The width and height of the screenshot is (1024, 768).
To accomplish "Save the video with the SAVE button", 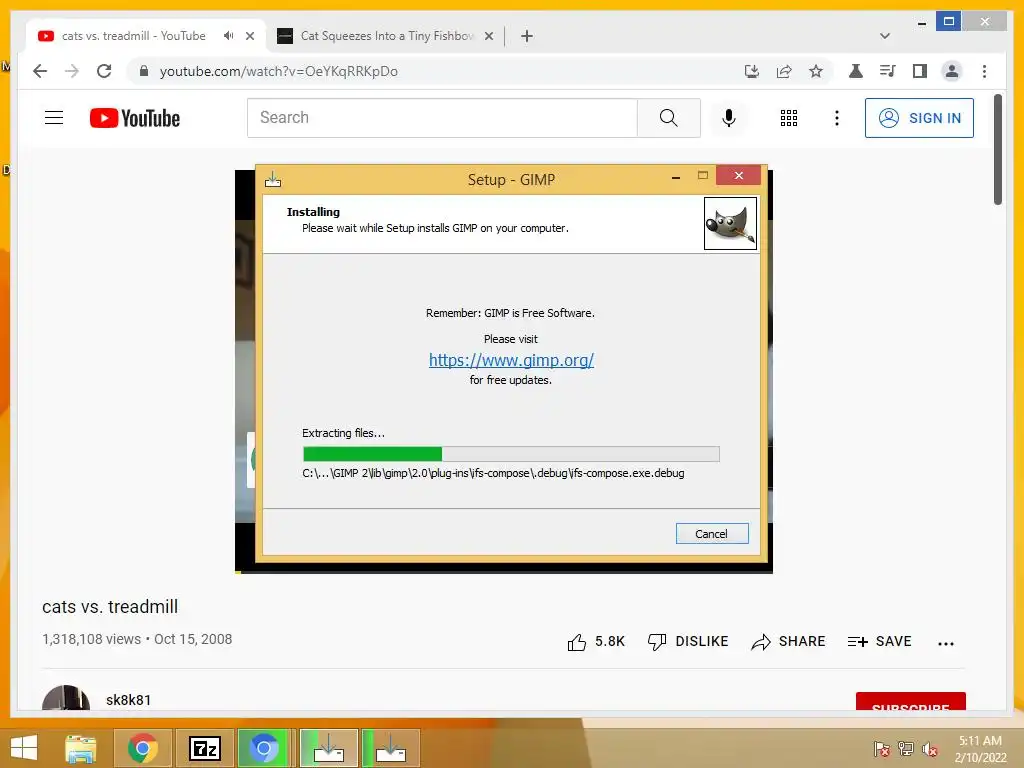I will pos(879,641).
